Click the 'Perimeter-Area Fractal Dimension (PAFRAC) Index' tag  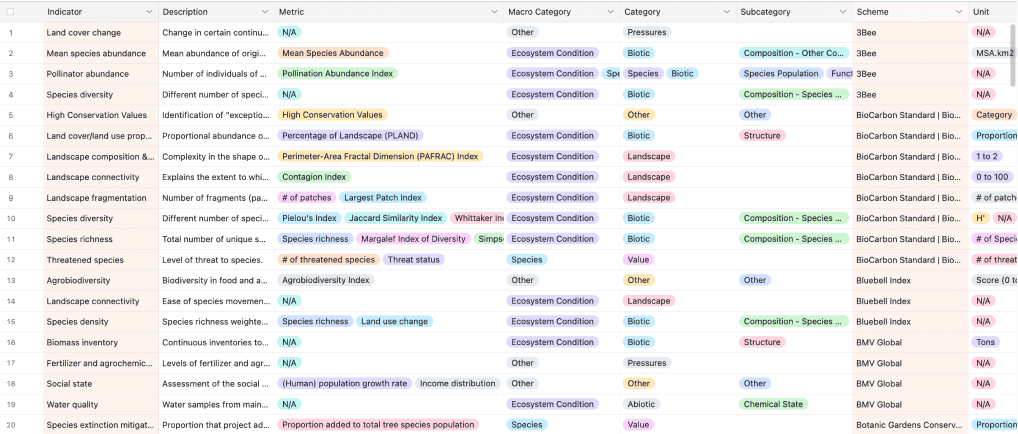pos(380,157)
